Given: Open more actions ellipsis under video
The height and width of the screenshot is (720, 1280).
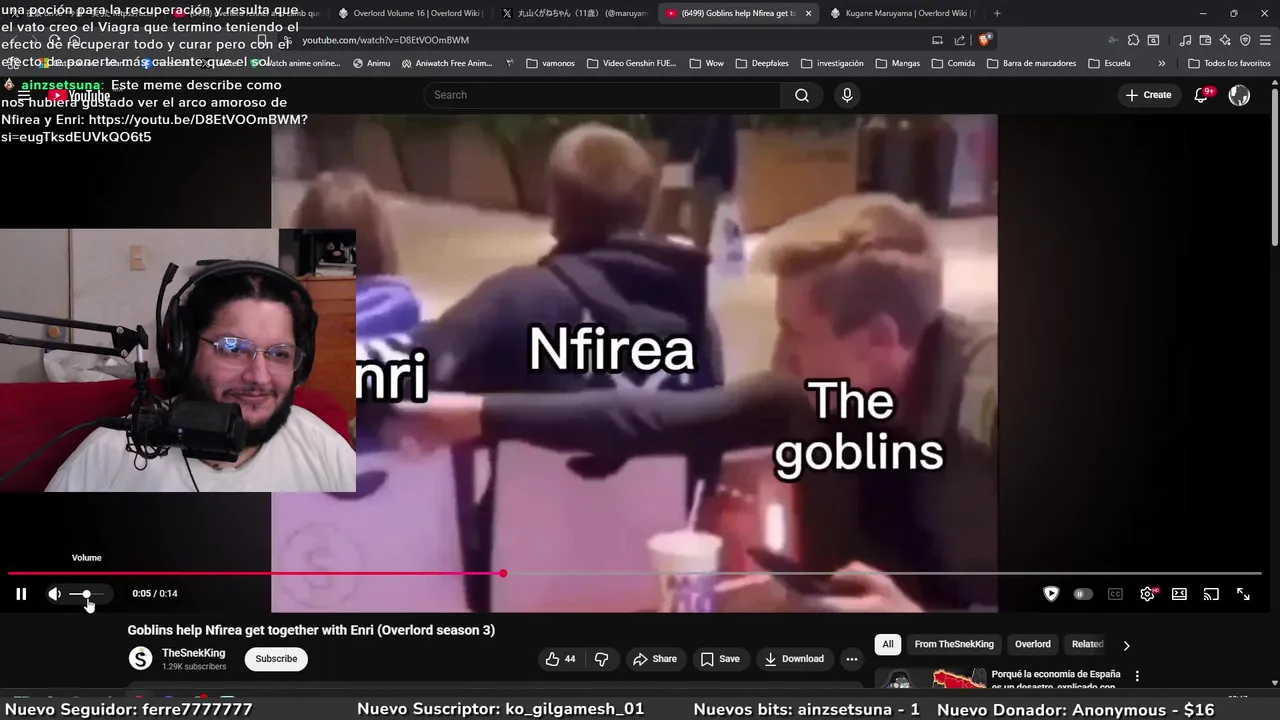Looking at the screenshot, I should 852,659.
